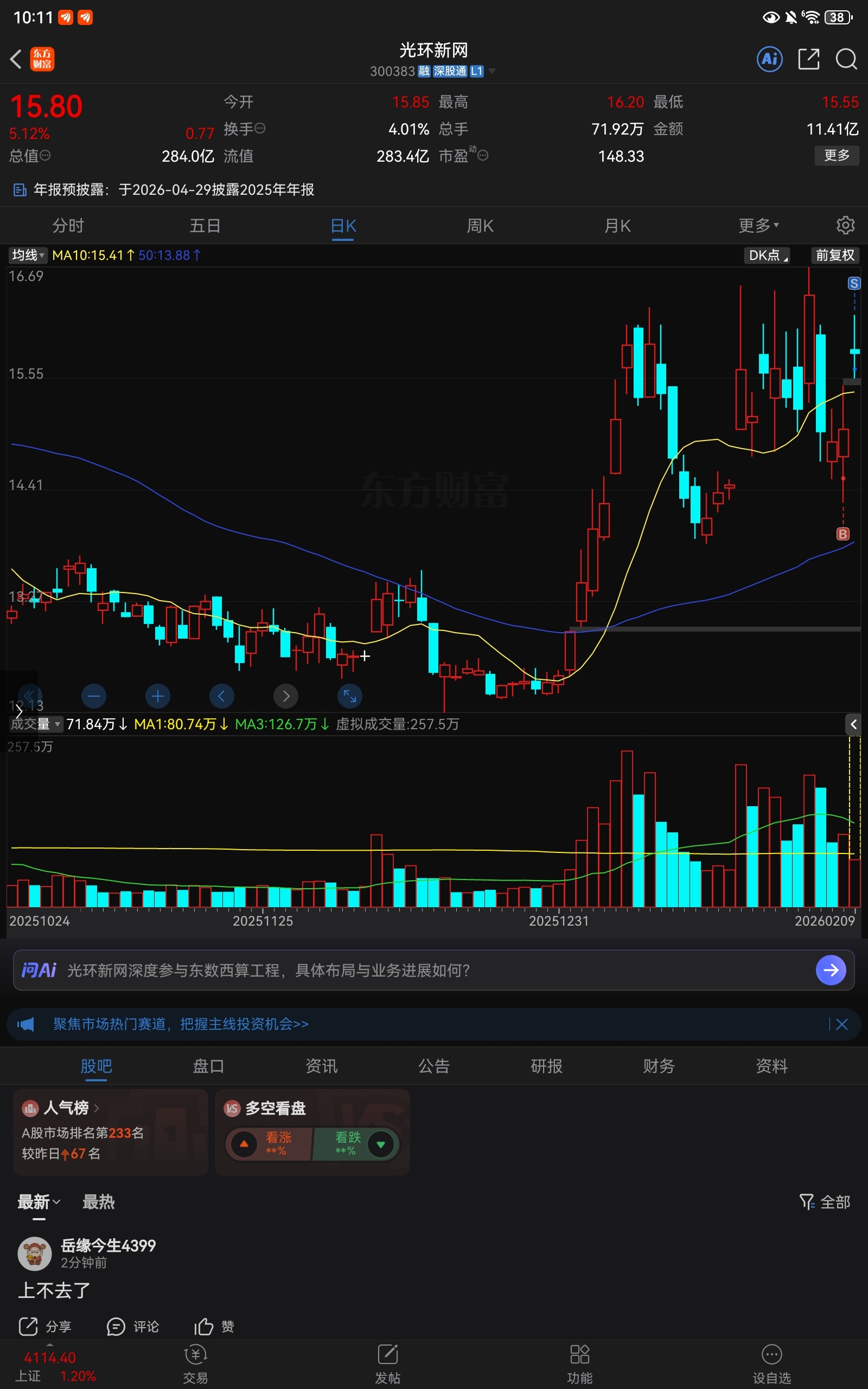
Task: Open the 资料 profile tab
Action: (x=771, y=1066)
